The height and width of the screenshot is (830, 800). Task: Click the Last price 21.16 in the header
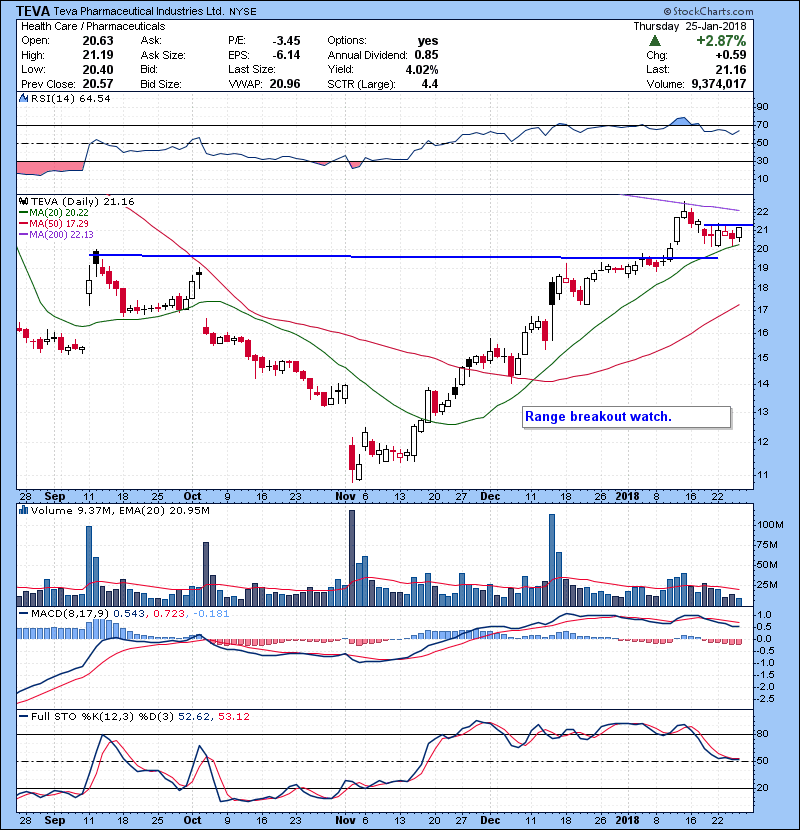click(731, 69)
